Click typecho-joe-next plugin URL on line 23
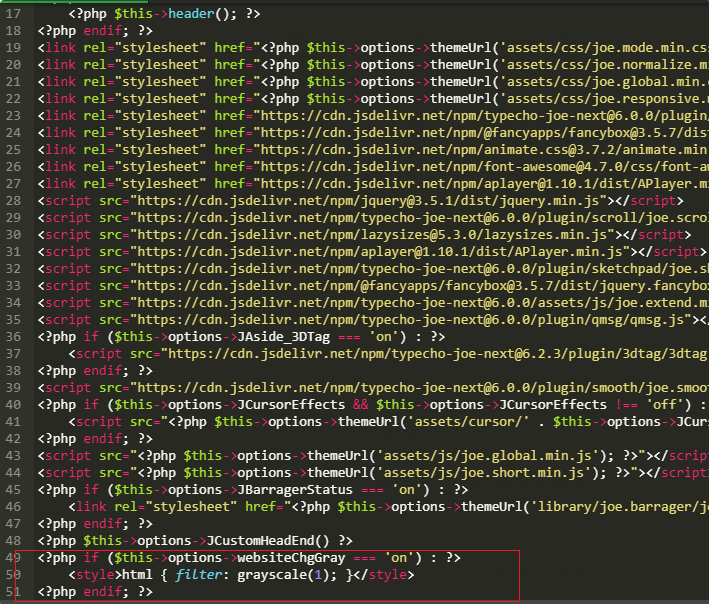The width and height of the screenshot is (709, 604). tap(485, 116)
